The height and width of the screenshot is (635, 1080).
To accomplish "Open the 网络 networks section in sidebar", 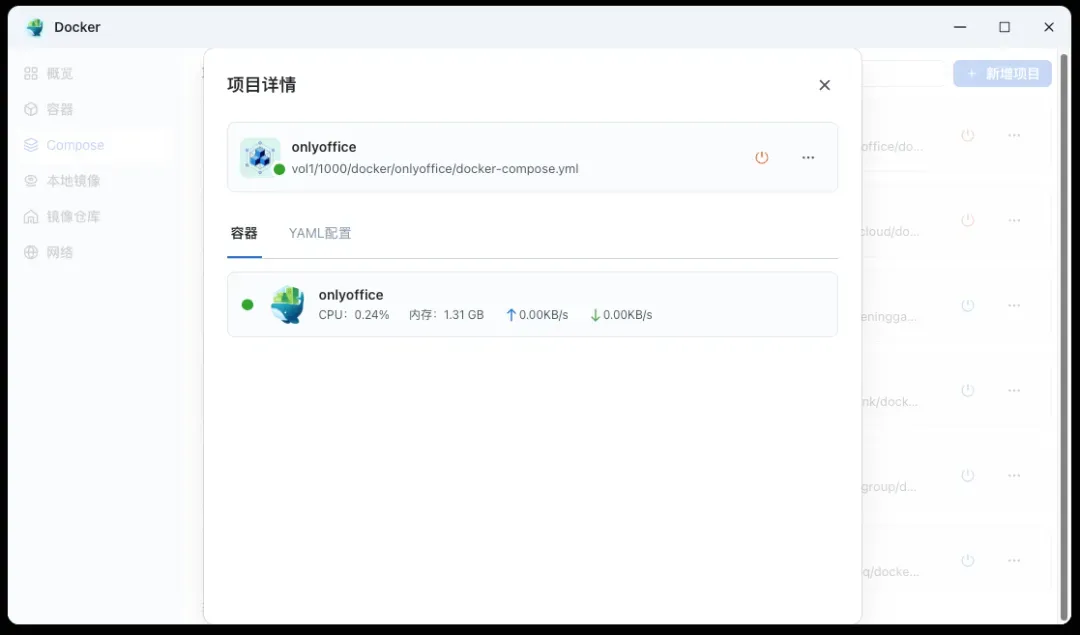I will pyautogui.click(x=60, y=252).
